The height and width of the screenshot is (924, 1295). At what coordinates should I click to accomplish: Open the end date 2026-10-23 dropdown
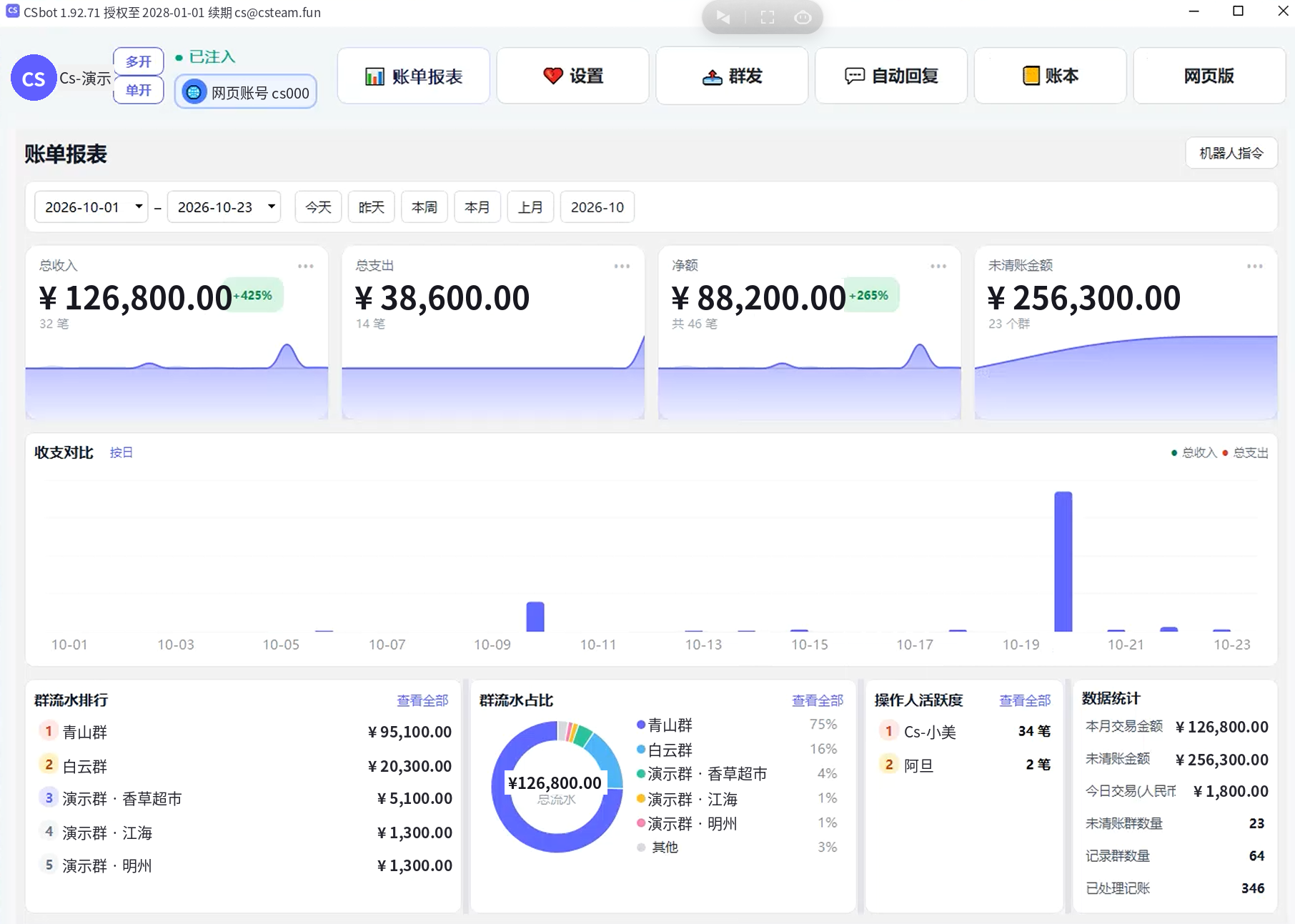(x=224, y=207)
